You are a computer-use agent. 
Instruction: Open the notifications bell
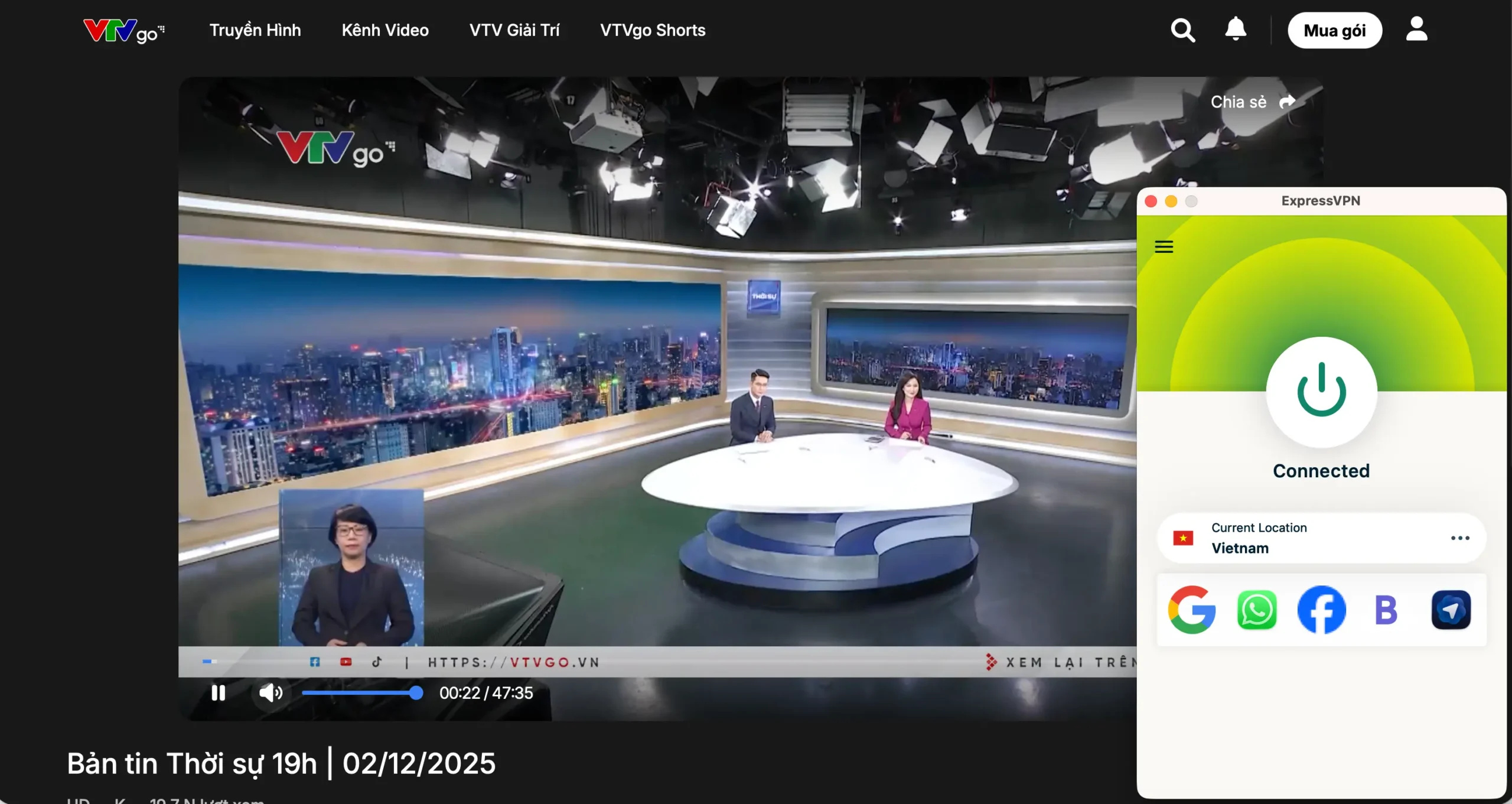click(1236, 30)
